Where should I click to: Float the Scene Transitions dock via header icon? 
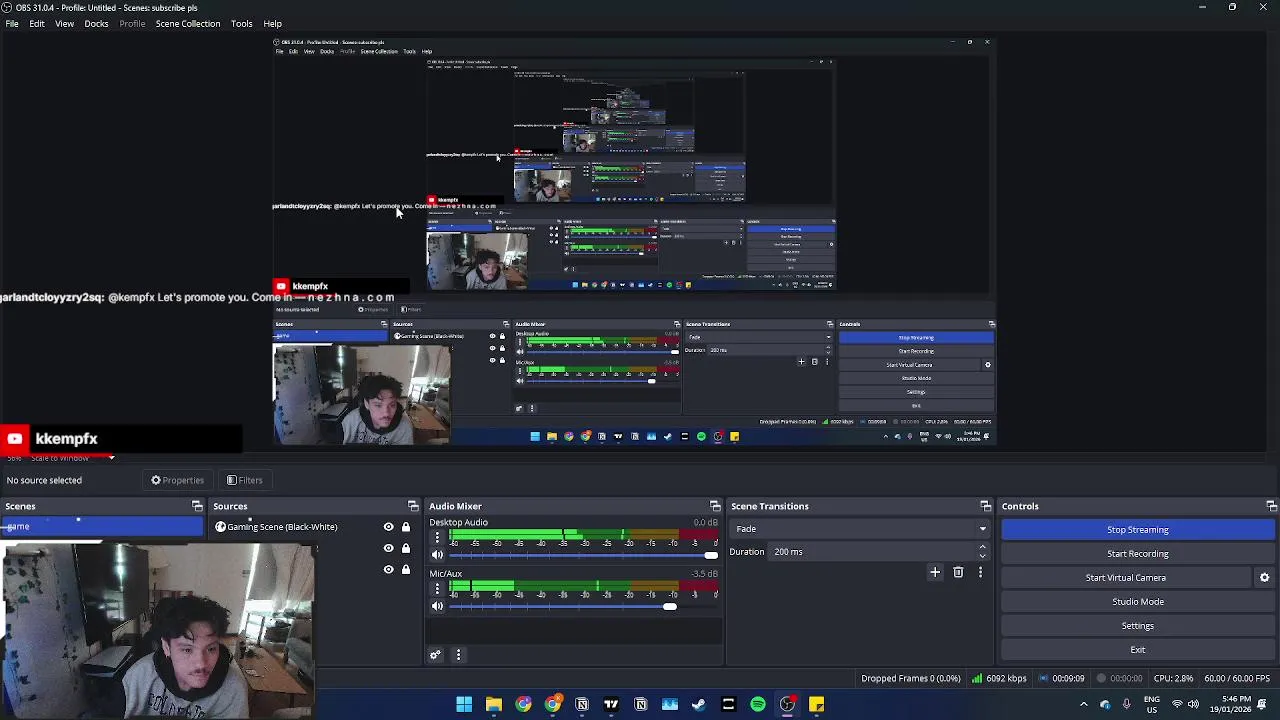pos(985,506)
